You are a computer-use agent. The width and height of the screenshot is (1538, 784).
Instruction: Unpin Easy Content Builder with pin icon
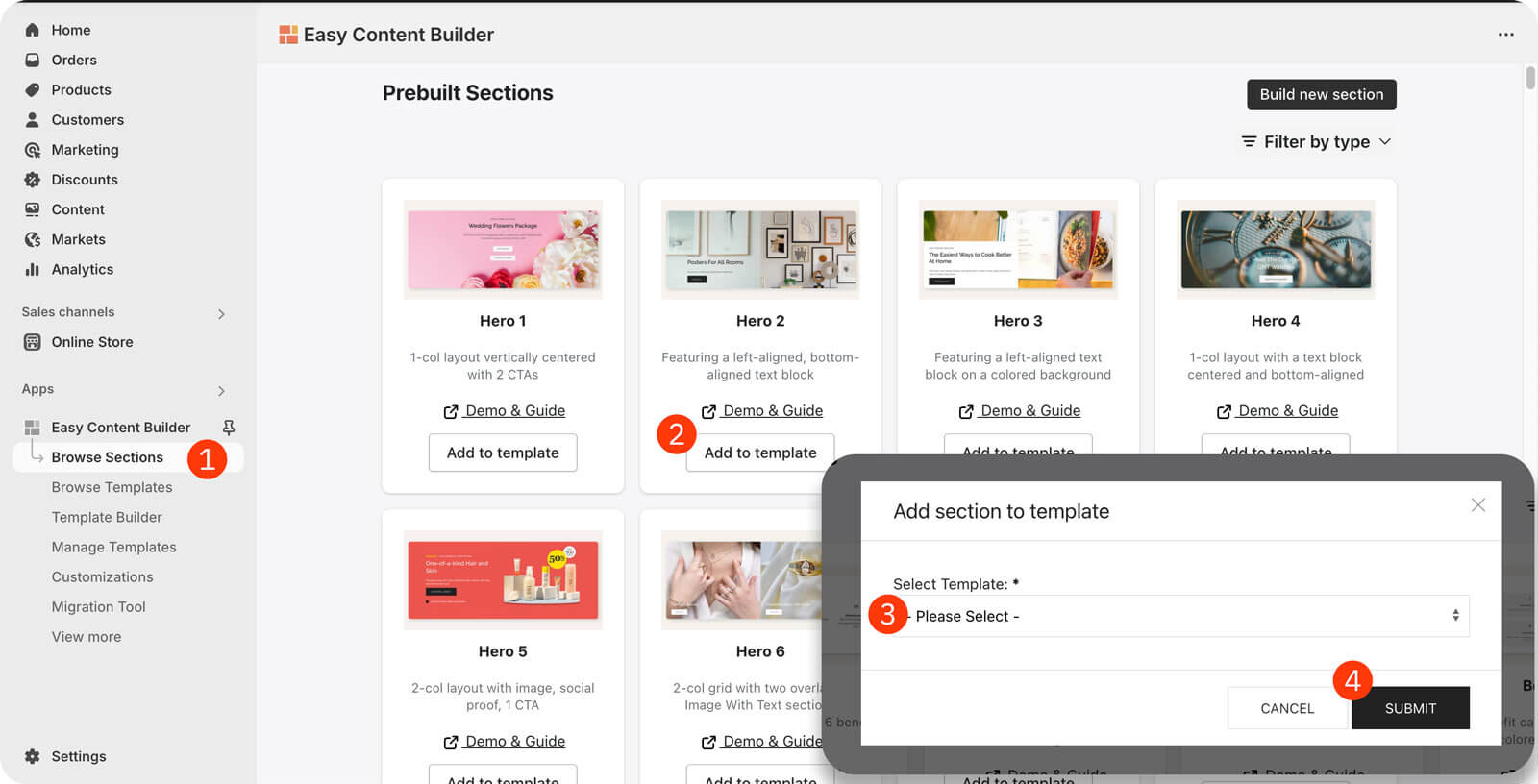point(229,428)
